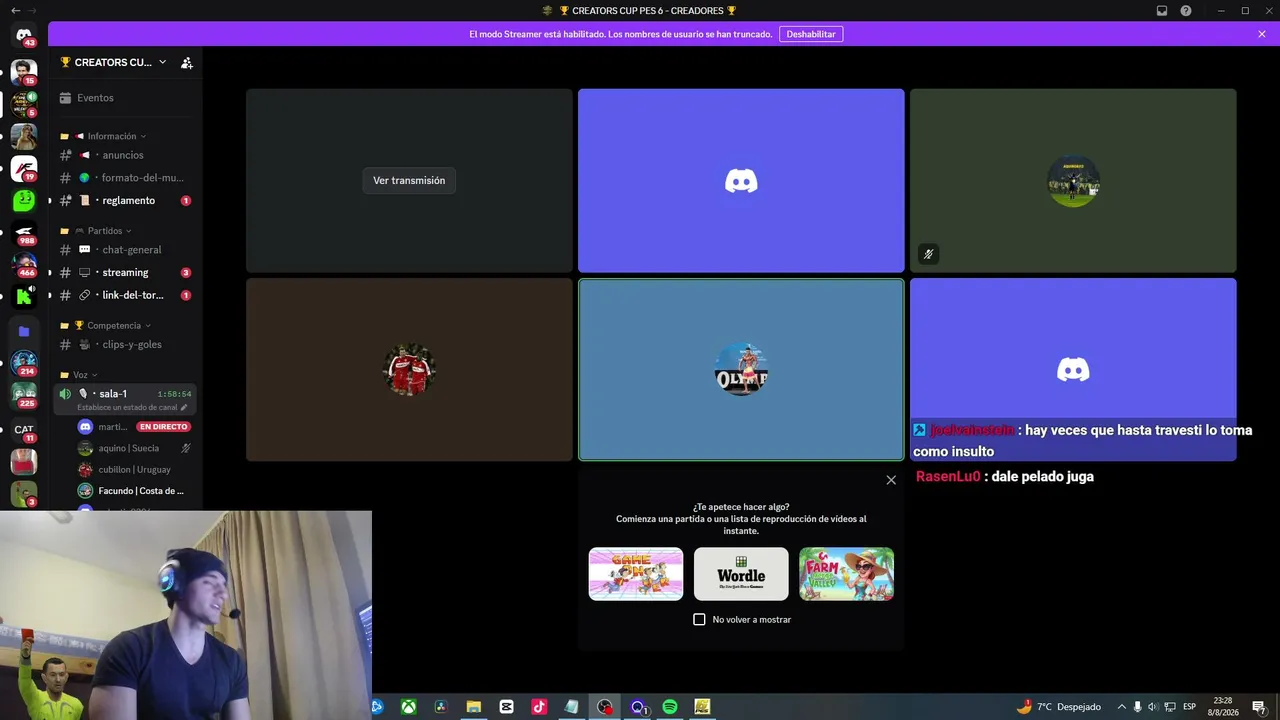Open the green-faced server with a mouth icon

pos(24,200)
